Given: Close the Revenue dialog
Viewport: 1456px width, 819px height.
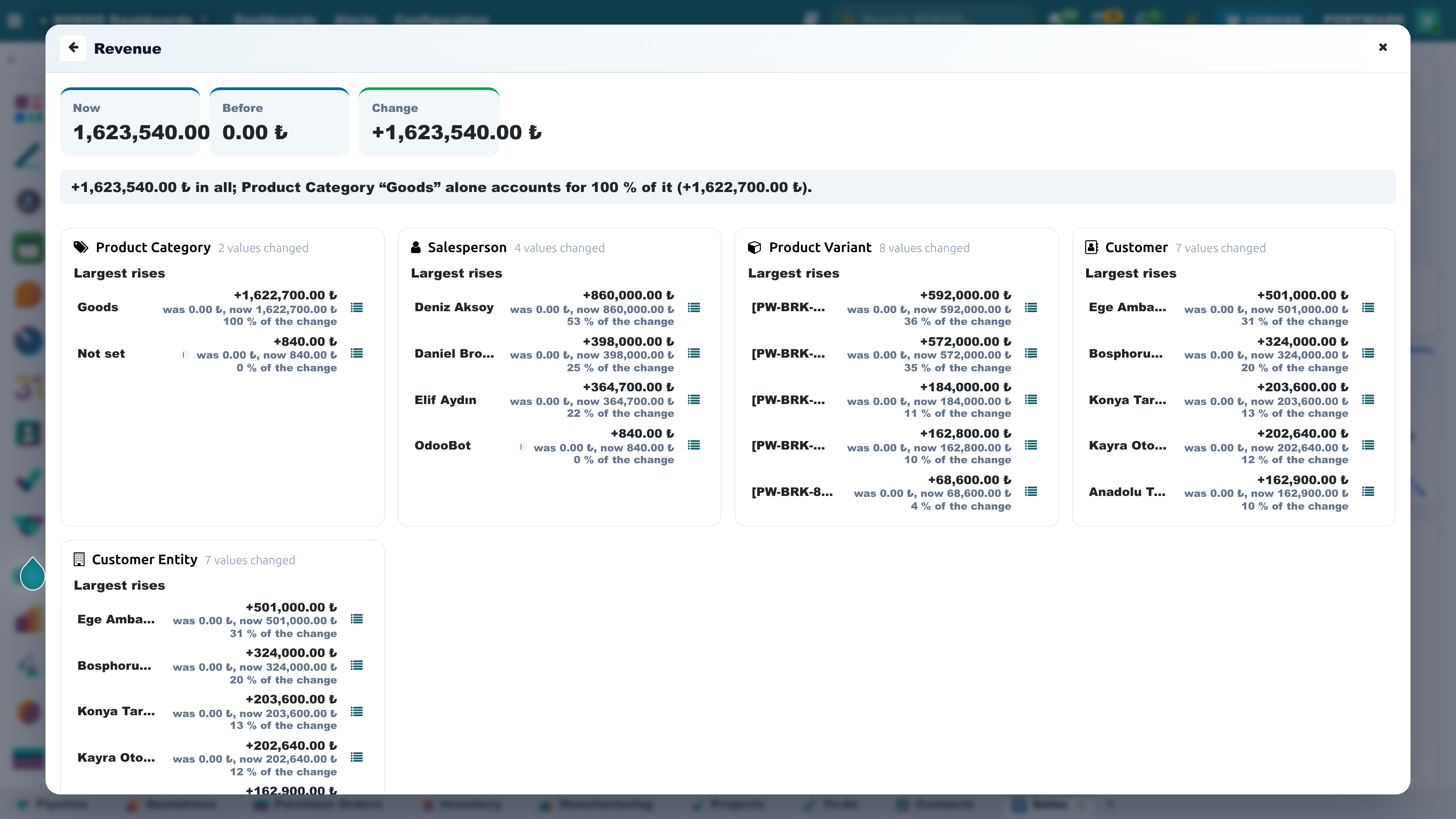Looking at the screenshot, I should [1383, 47].
